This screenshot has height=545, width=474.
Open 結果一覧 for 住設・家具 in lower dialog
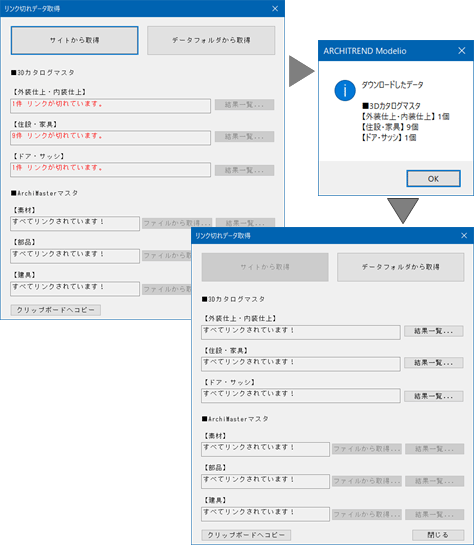click(x=434, y=363)
